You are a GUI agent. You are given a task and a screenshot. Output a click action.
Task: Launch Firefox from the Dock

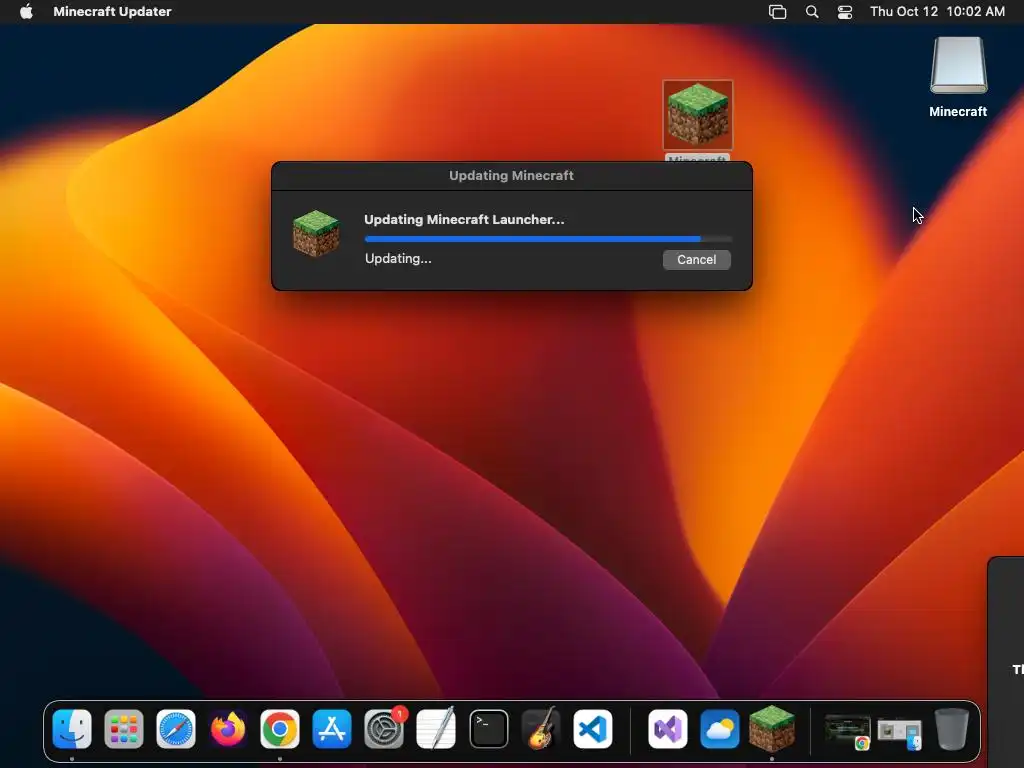[x=228, y=729]
